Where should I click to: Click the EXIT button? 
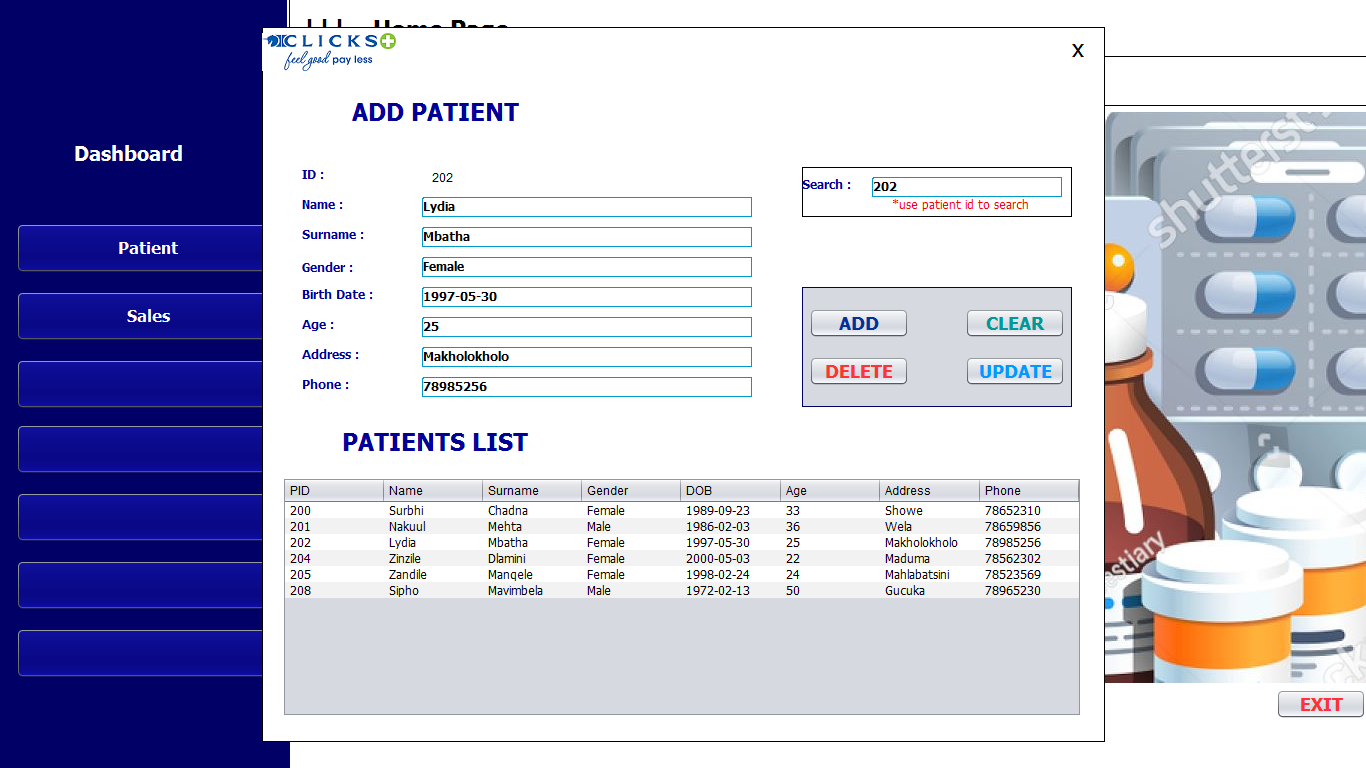click(1320, 705)
